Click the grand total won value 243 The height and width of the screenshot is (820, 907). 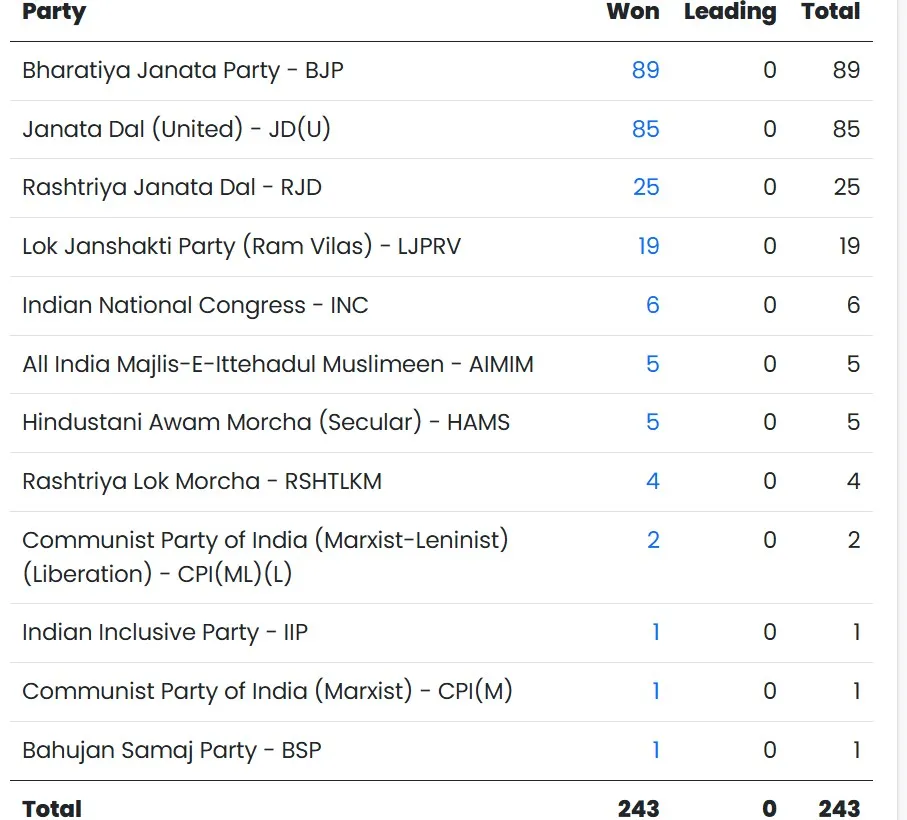638,808
